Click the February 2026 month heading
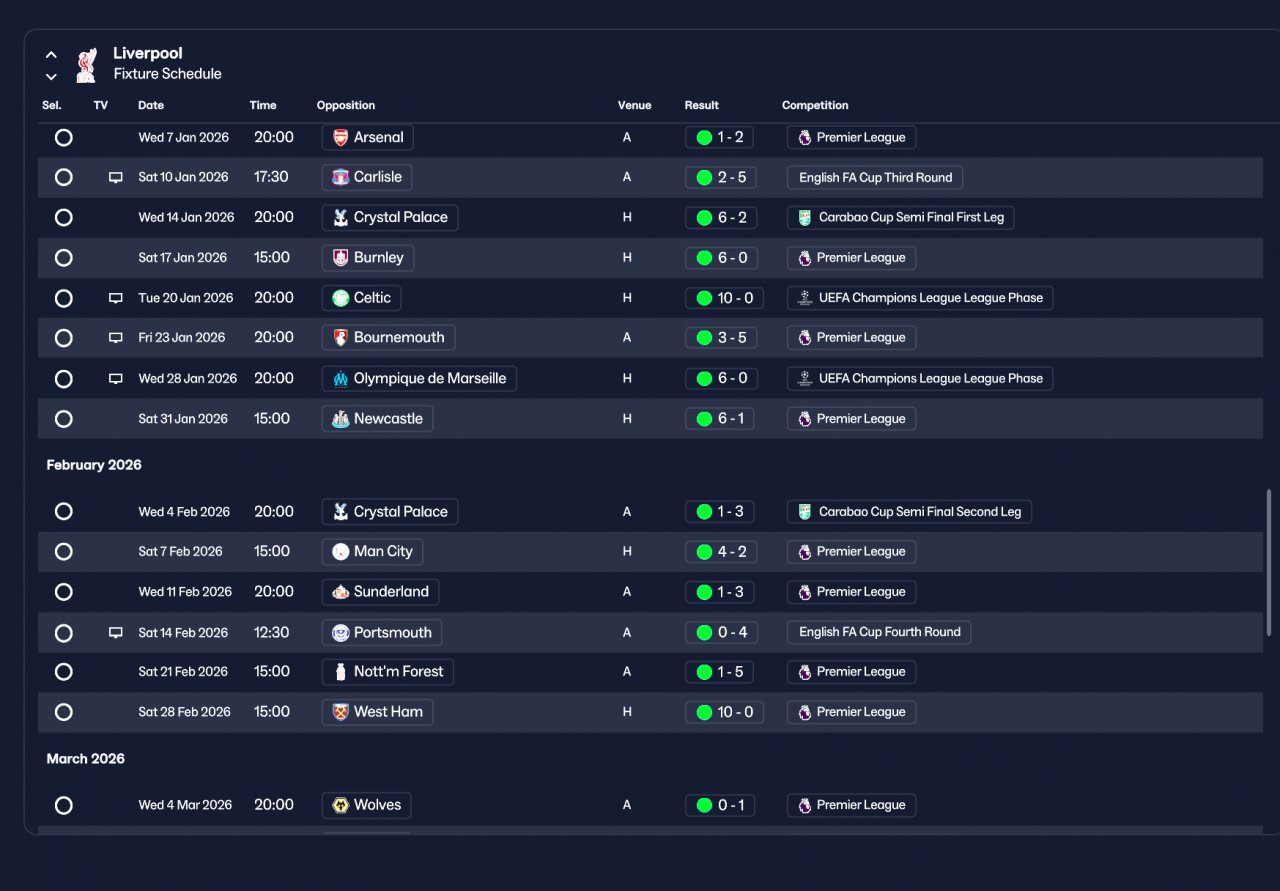The image size is (1280, 891). pos(94,465)
